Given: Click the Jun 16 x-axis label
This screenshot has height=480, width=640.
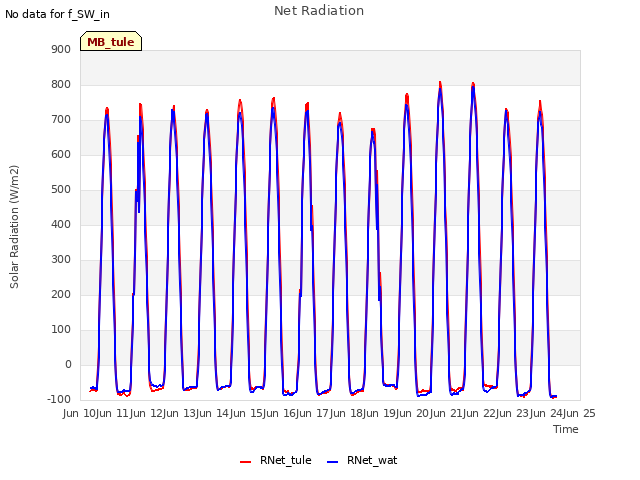Looking at the screenshot, I should pos(281,413).
